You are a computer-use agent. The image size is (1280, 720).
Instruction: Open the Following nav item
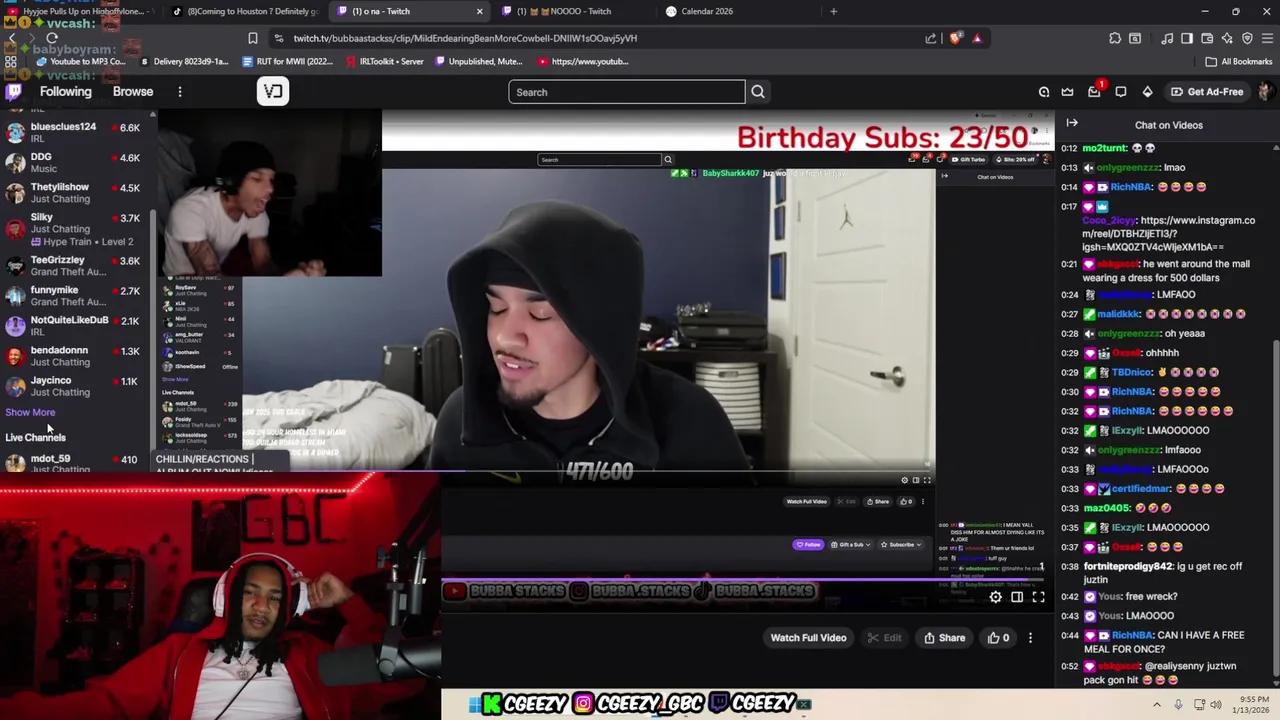[x=65, y=92]
